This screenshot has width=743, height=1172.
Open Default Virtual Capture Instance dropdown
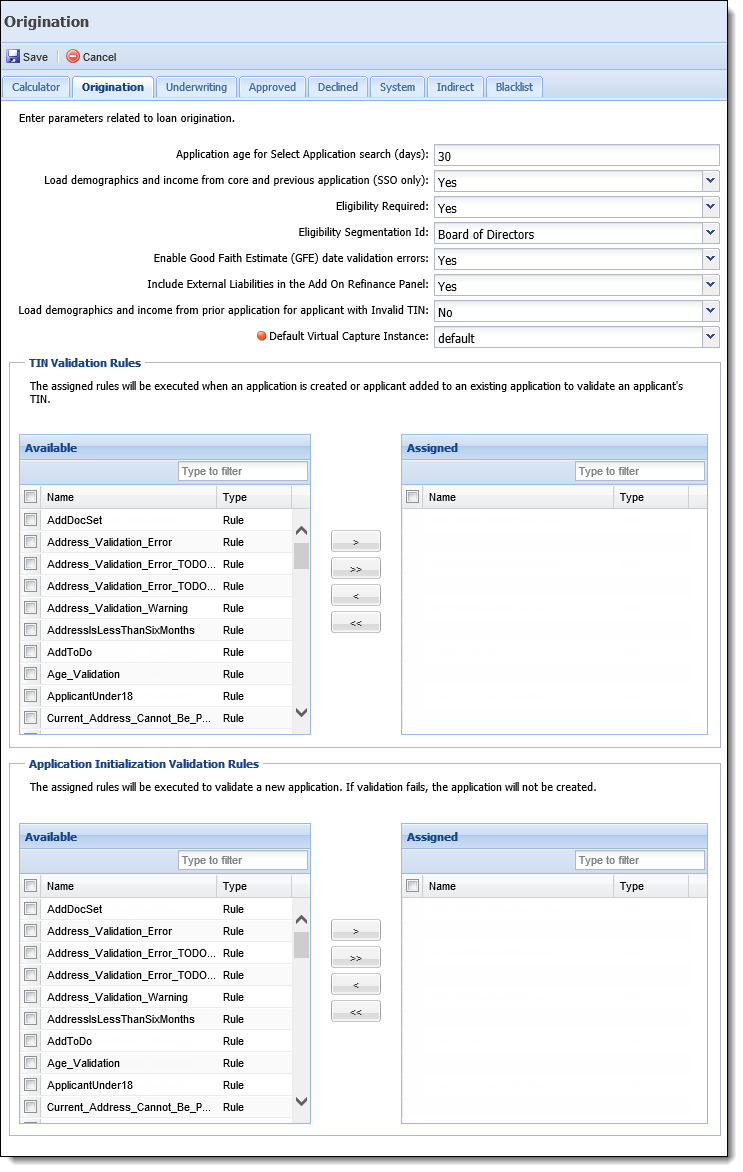710,337
